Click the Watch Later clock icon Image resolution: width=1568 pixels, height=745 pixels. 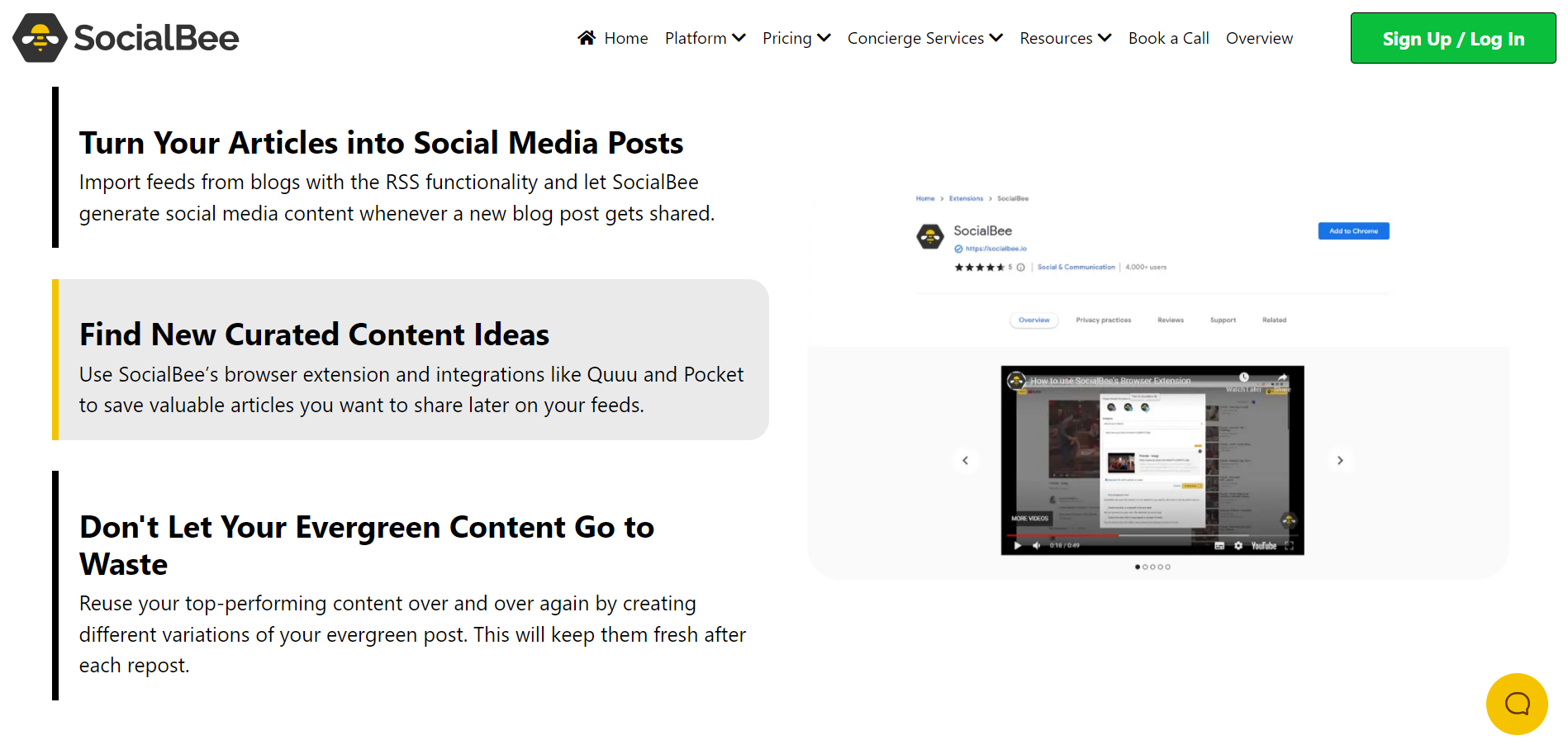[1243, 377]
